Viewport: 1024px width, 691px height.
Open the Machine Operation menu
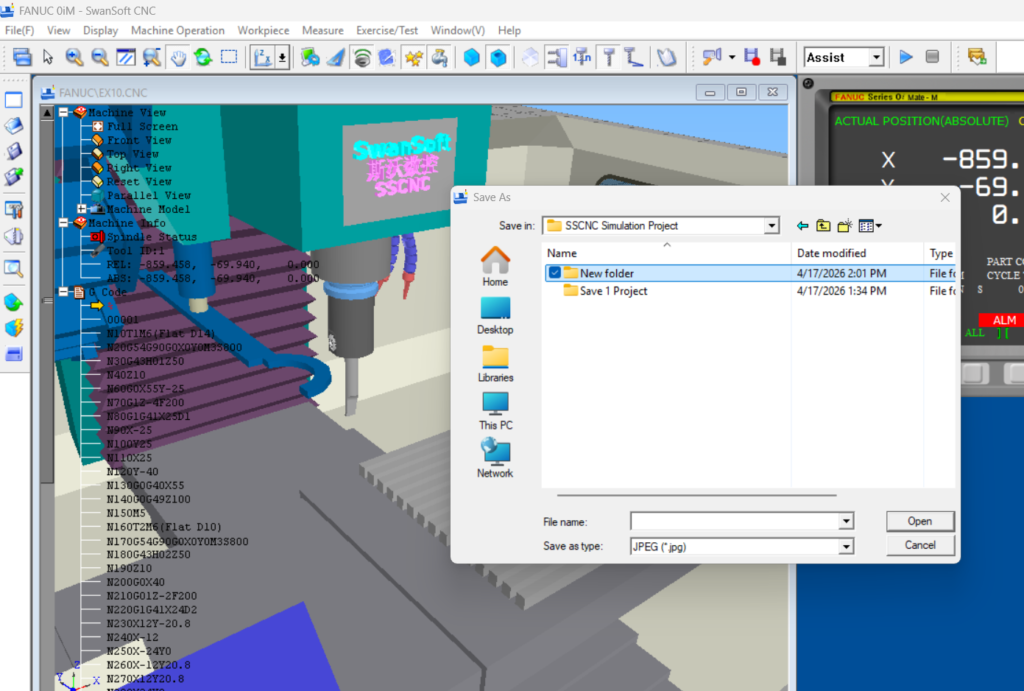[x=178, y=31]
